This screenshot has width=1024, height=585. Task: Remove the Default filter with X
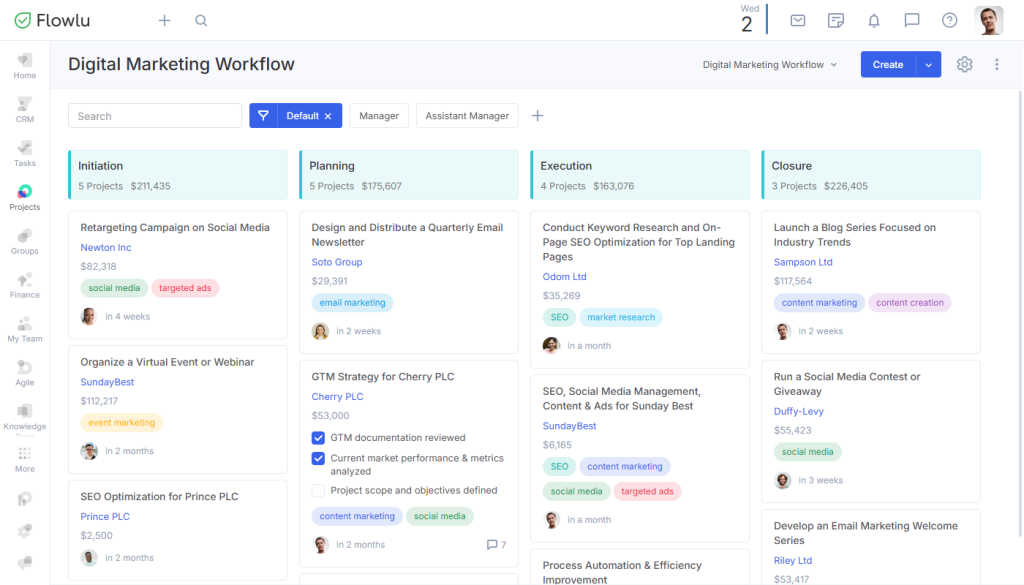(x=328, y=116)
